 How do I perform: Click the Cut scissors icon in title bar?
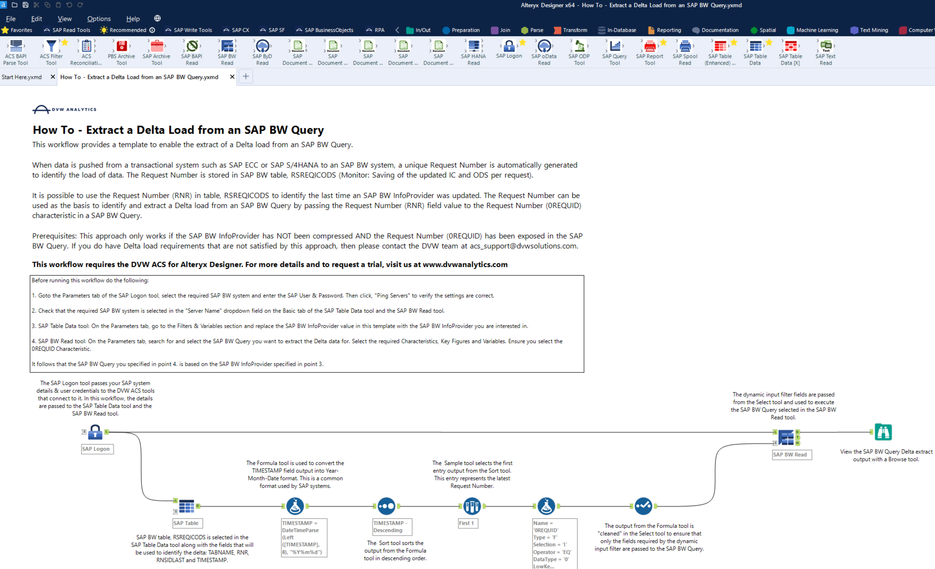36,5
